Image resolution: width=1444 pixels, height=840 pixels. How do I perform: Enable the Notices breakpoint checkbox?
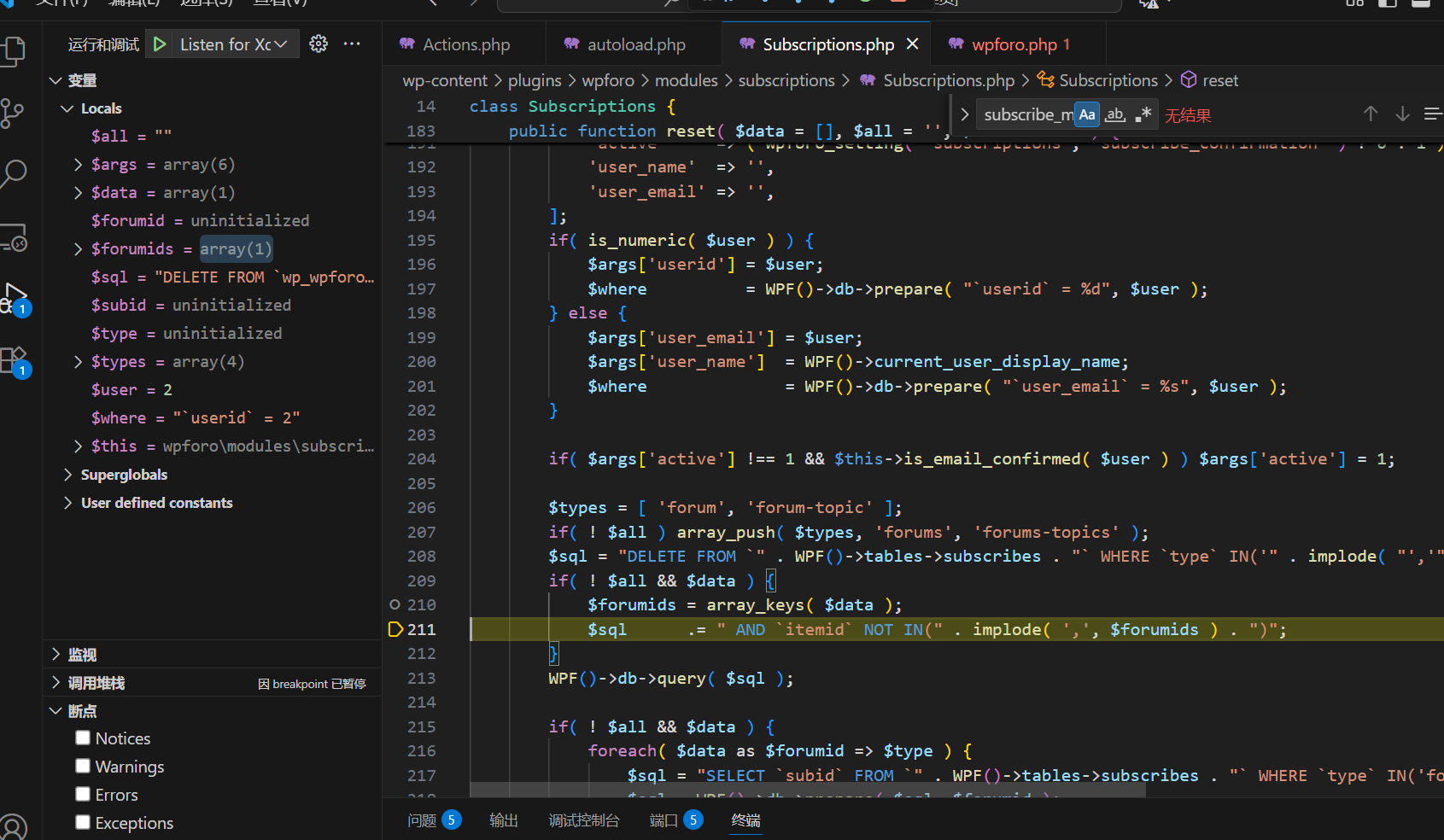coord(83,738)
